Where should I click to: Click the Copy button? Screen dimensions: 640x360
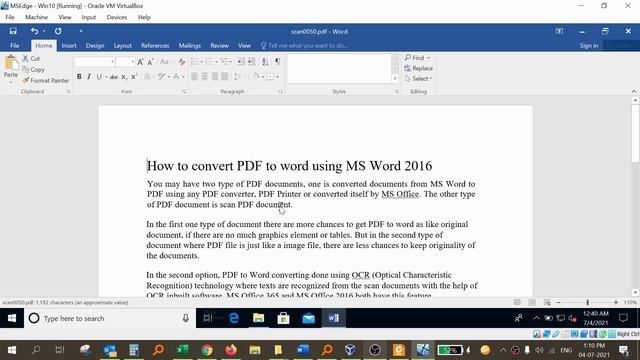tap(33, 69)
